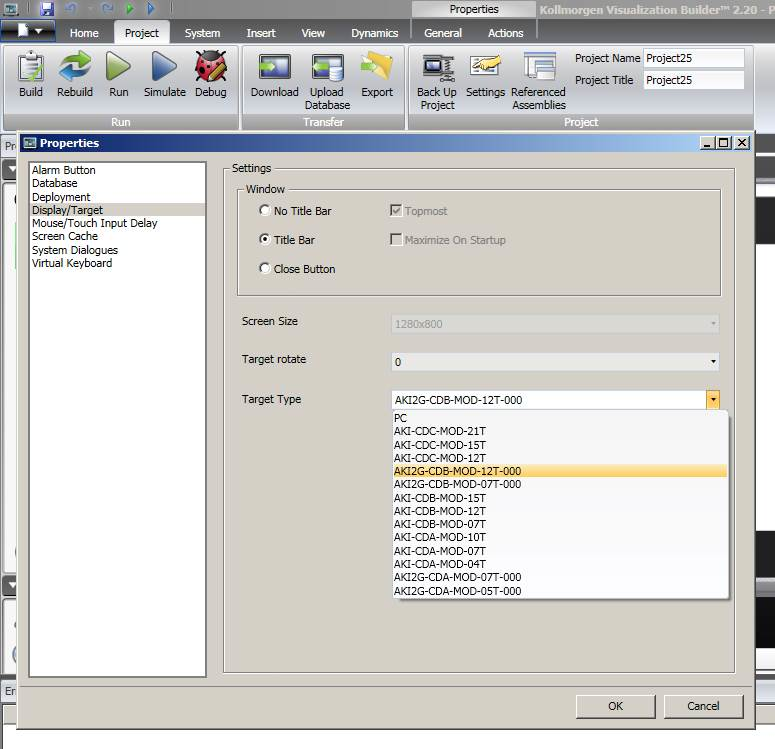Screen dimensions: 775x749
Task: Select Mouse/Touch Input Delay item
Action: pos(117,223)
